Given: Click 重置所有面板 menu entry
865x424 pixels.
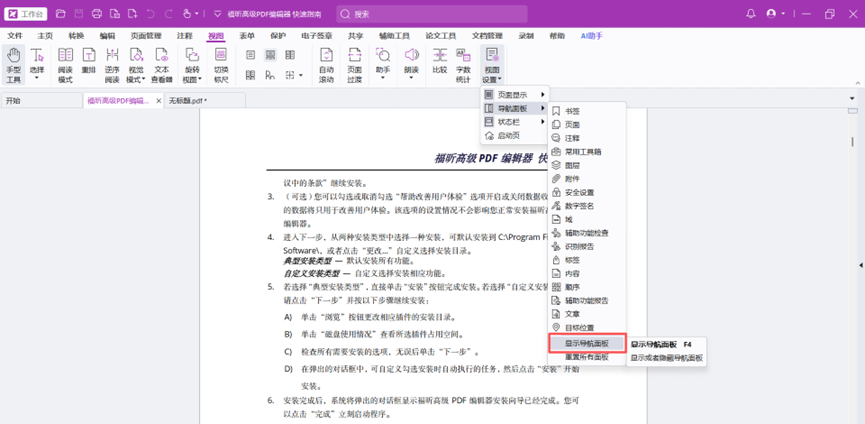Looking at the screenshot, I should pyautogui.click(x=587, y=357).
